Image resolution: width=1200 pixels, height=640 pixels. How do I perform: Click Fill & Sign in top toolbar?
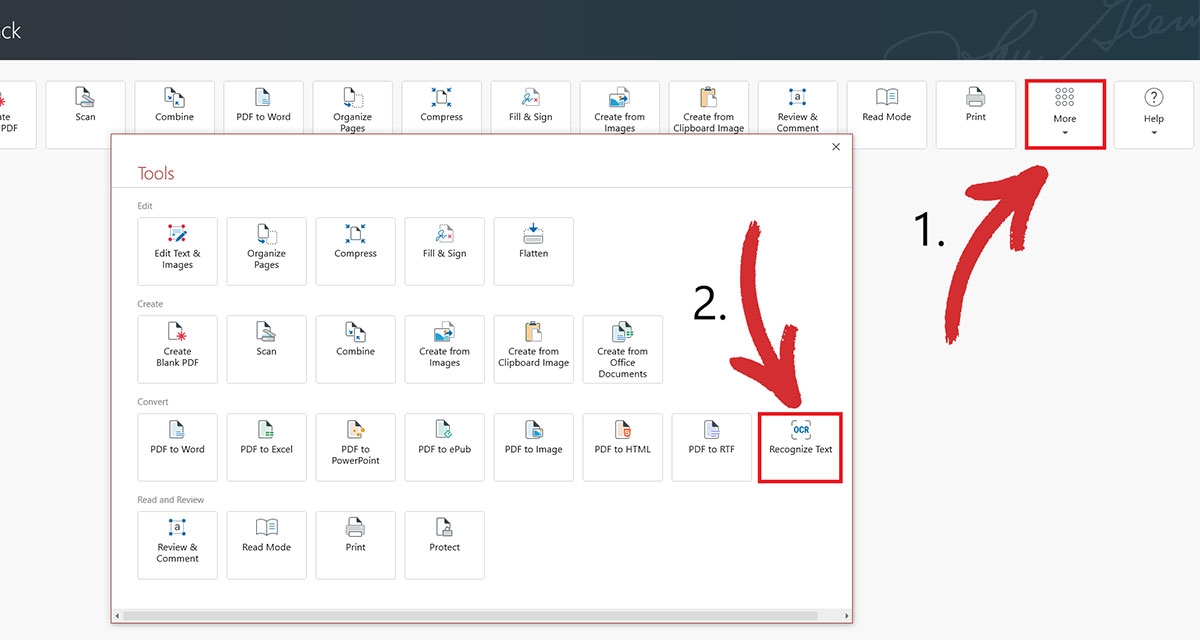(530, 114)
